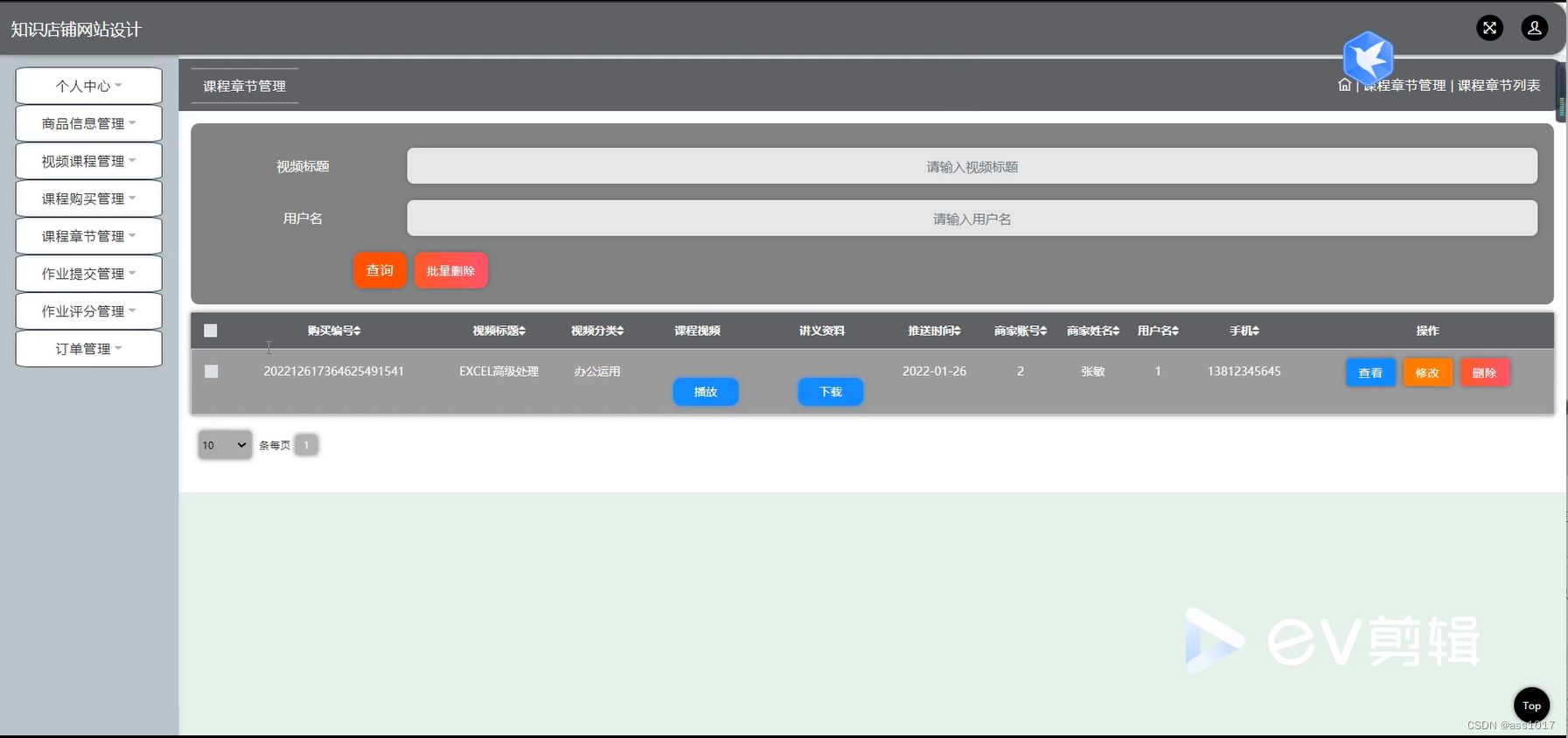Image resolution: width=1568 pixels, height=738 pixels.
Task: Select the 课程章节管理 page tab
Action: [x=245, y=86]
